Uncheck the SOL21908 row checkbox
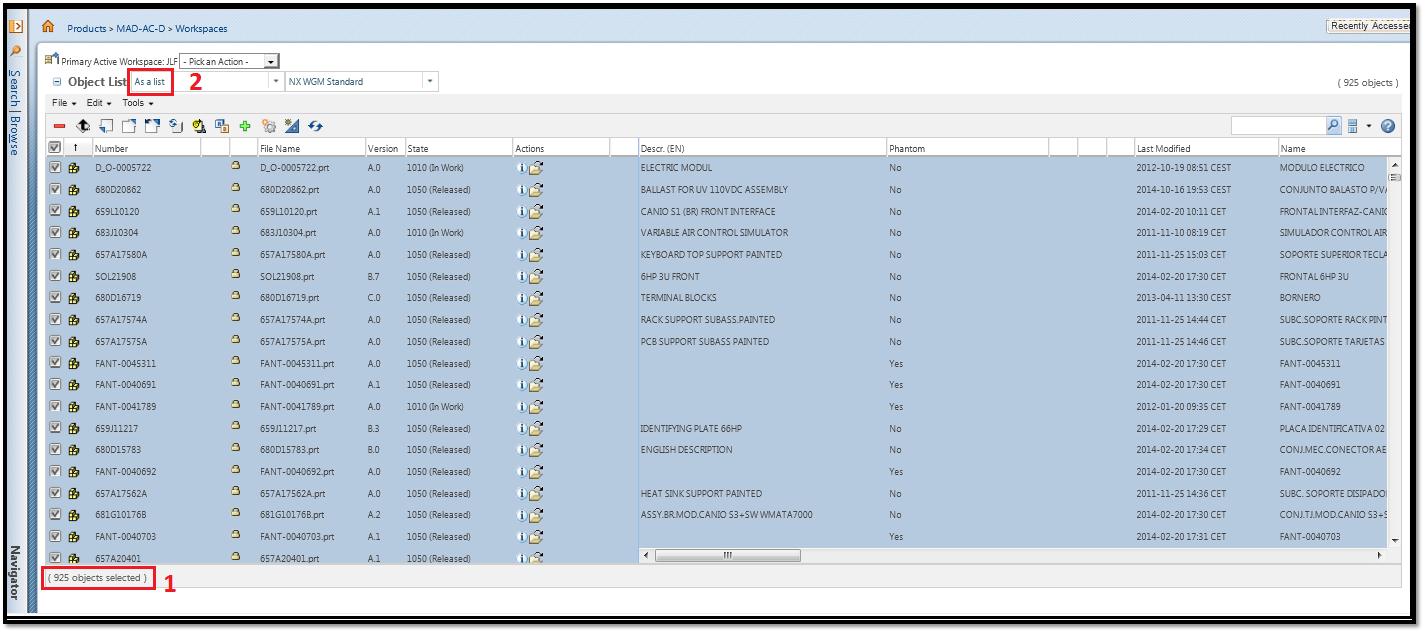 click(x=55, y=277)
